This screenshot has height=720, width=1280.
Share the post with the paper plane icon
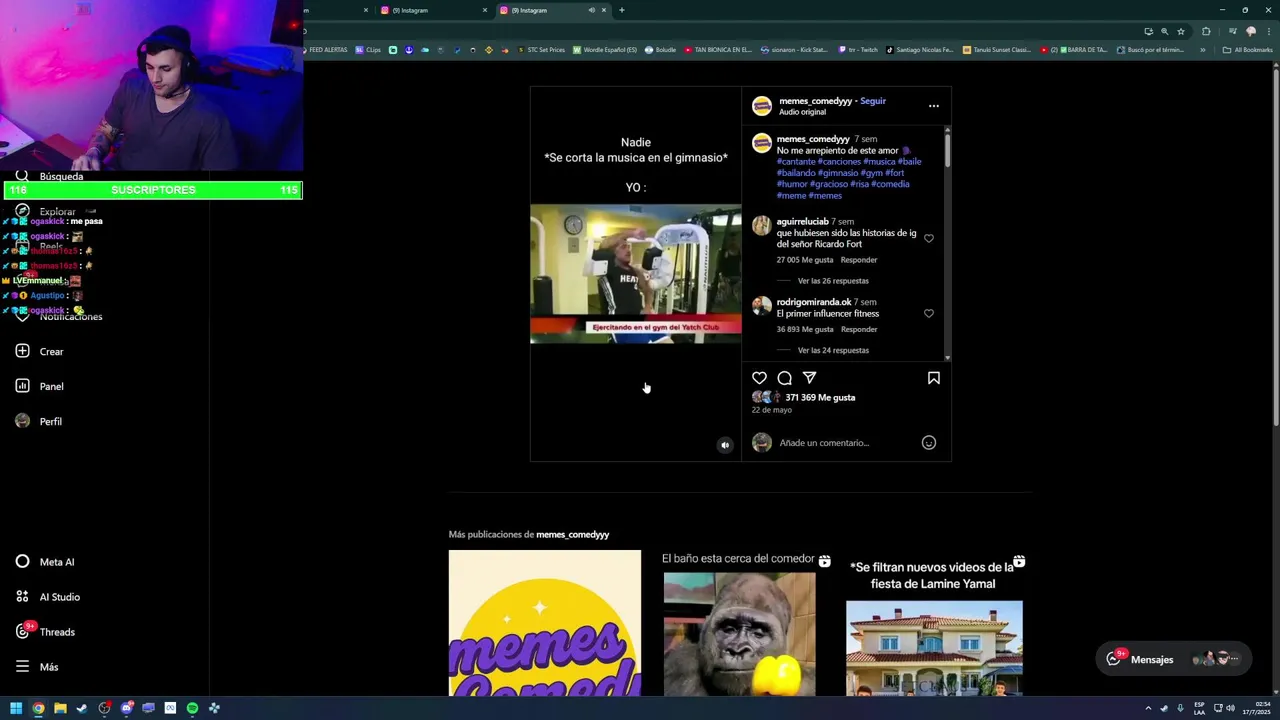coord(809,378)
